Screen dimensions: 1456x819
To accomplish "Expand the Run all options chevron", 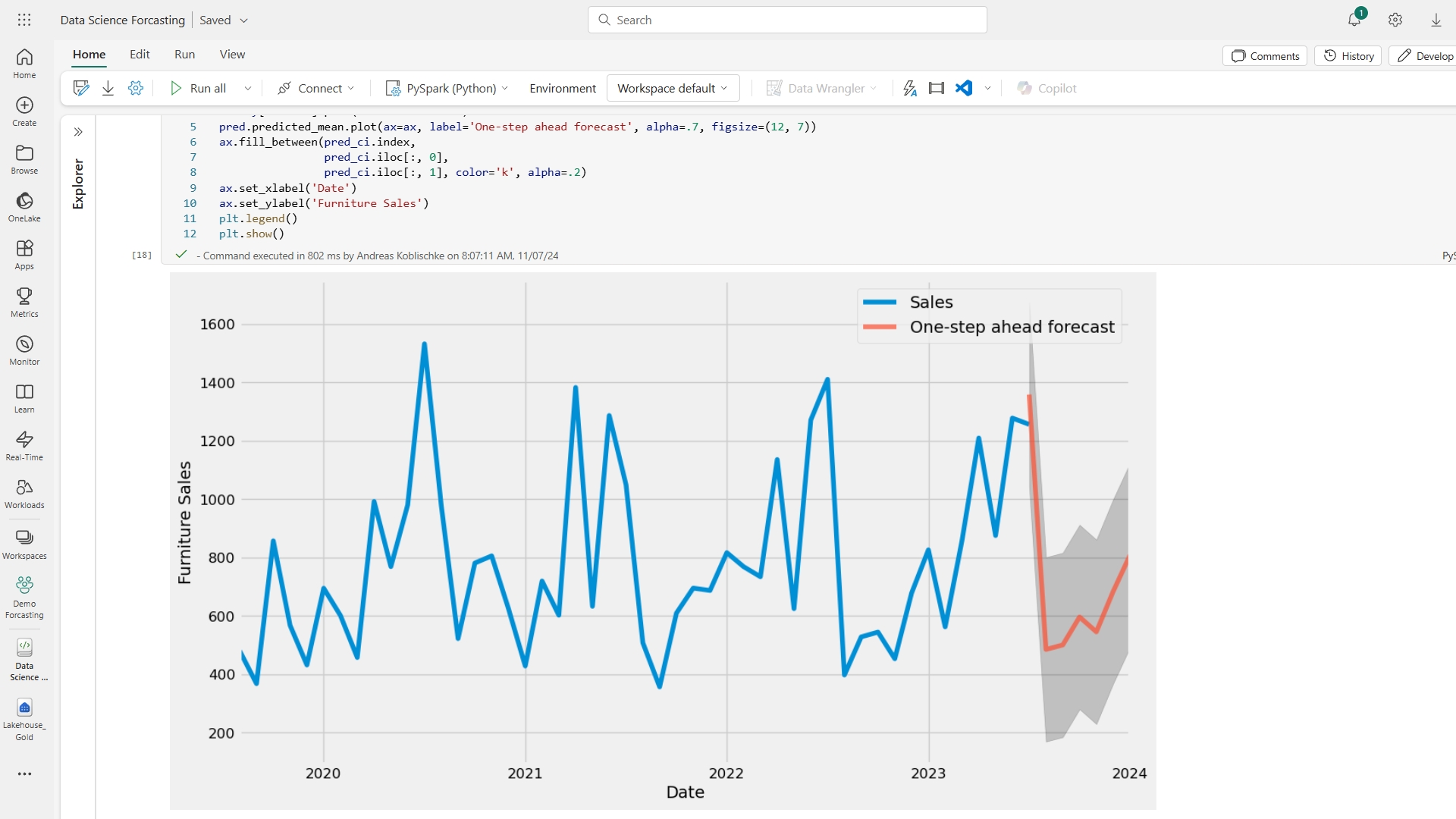I will 247,88.
